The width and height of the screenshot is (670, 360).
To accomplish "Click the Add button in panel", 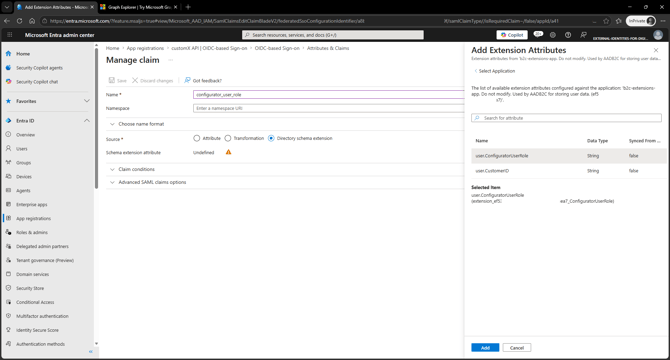I will 485,348.
